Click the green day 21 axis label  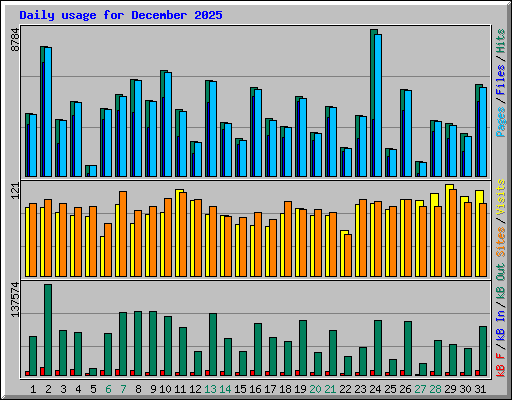pos(330,389)
